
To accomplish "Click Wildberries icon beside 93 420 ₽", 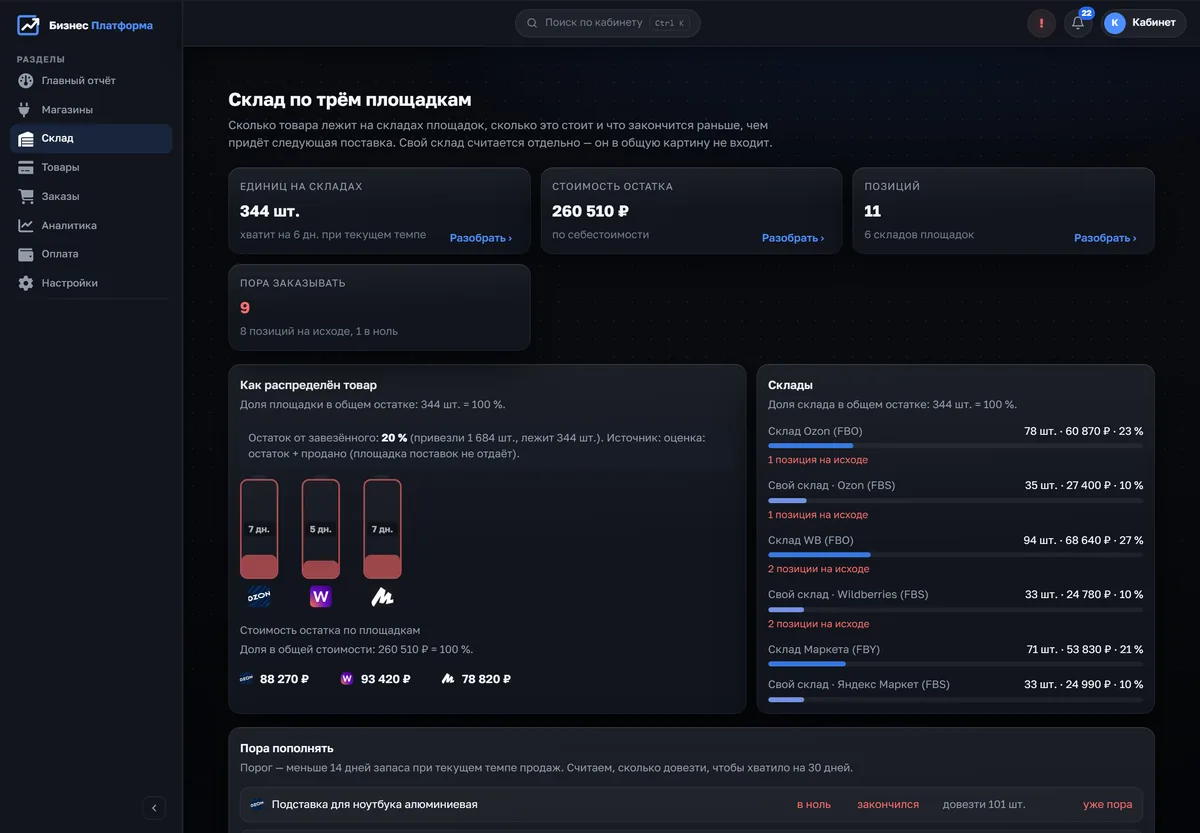I will click(x=347, y=679).
